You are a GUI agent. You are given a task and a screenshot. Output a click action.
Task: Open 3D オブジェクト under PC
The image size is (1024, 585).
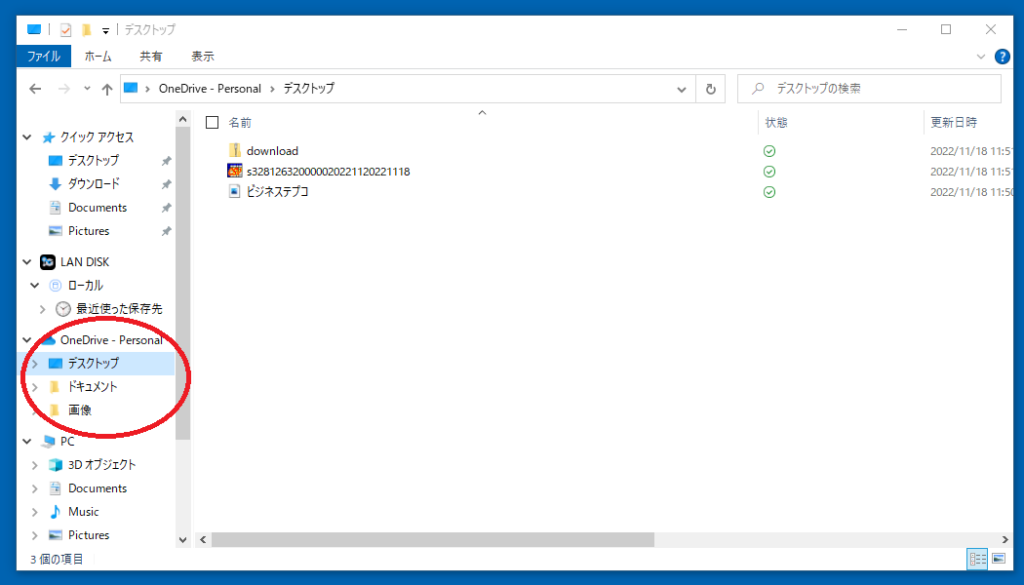point(102,465)
